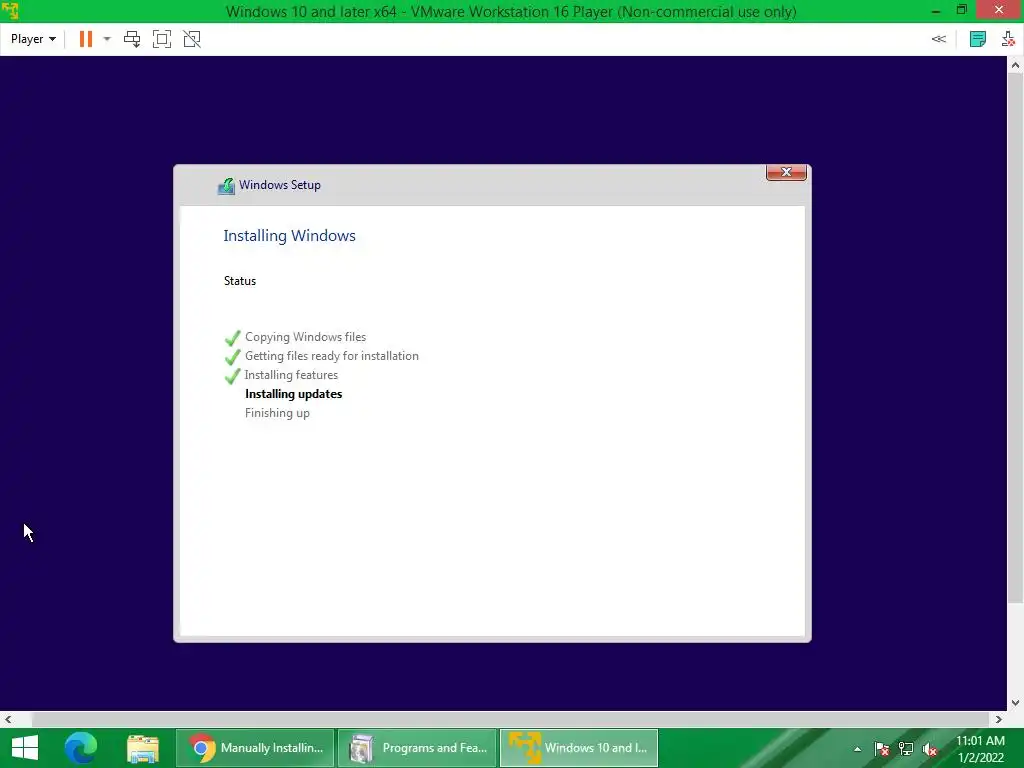Click 'Copying Windows files' step
Screen dimensions: 1024x768
(x=305, y=337)
